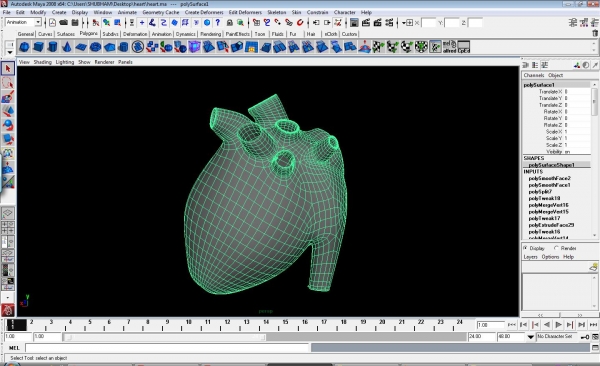Click the mel alfred shelf script icon
This screenshot has height=366, width=600.
[x=450, y=47]
